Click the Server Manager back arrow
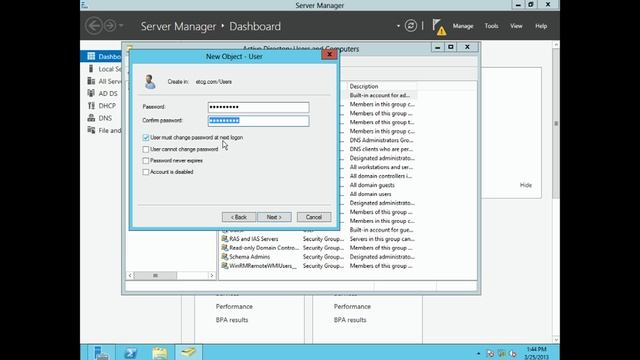Image resolution: width=640 pixels, height=360 pixels. coord(93,26)
